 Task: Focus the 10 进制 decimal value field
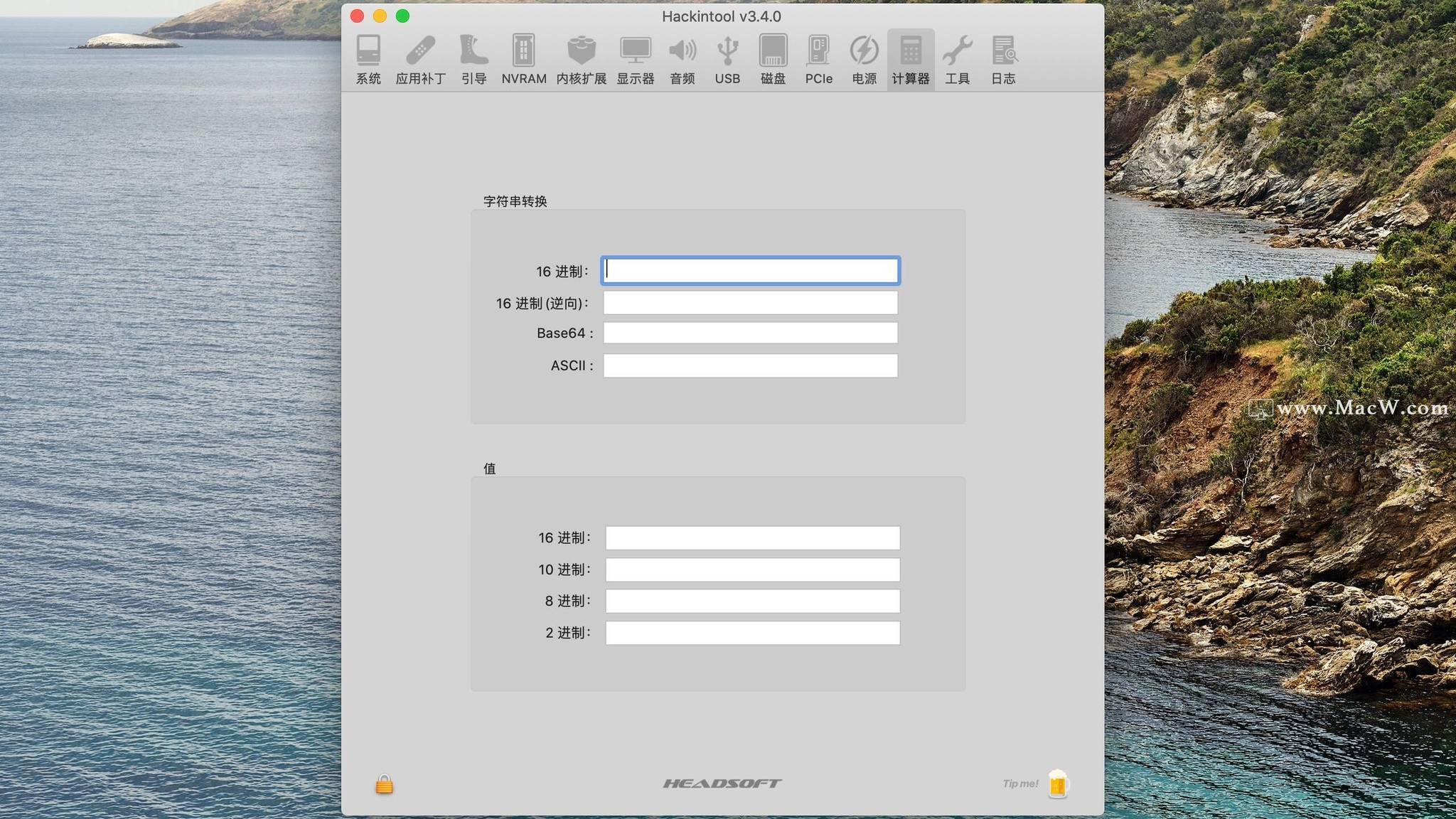[752, 569]
